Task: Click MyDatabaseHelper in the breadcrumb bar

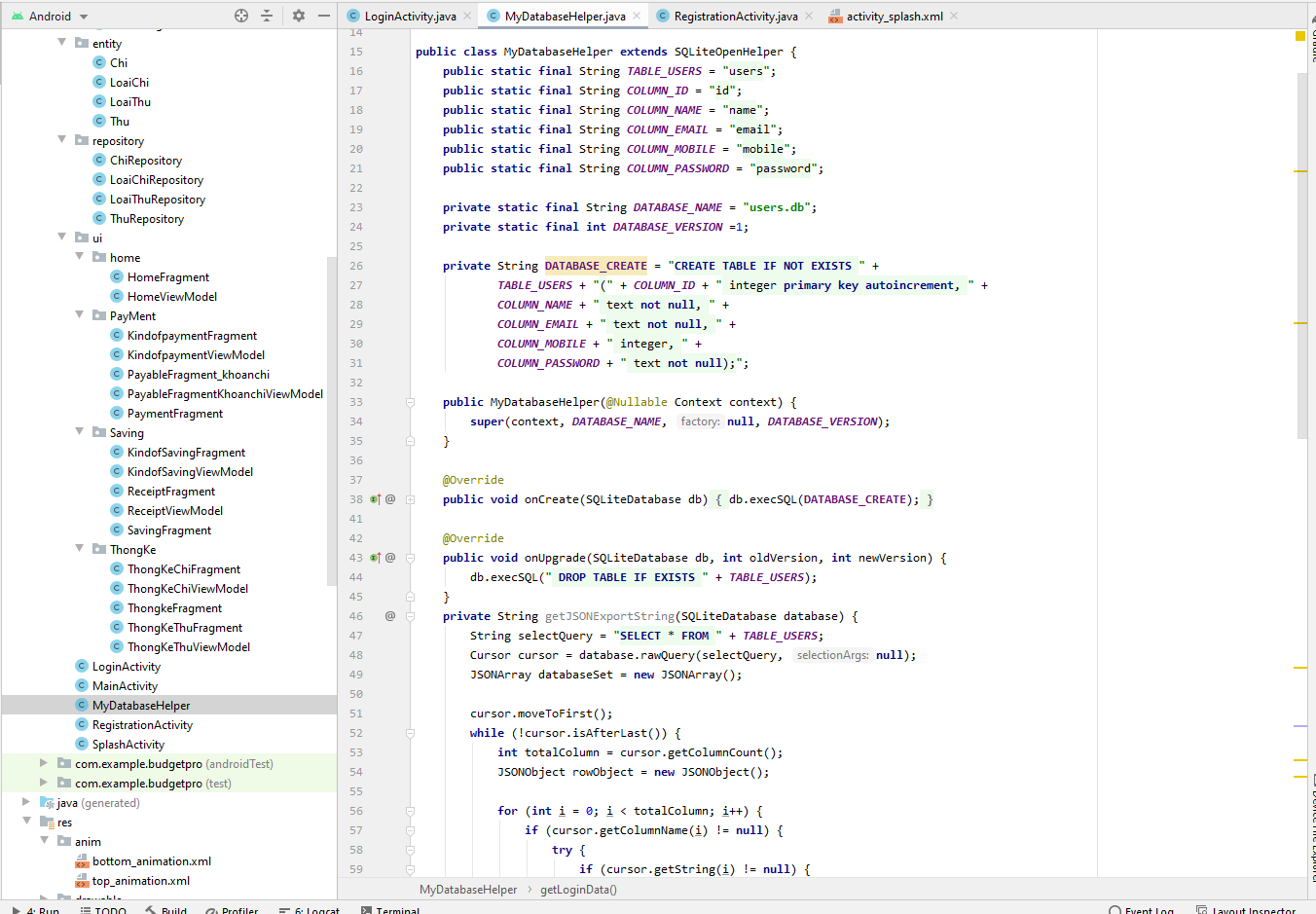Action: (x=468, y=889)
